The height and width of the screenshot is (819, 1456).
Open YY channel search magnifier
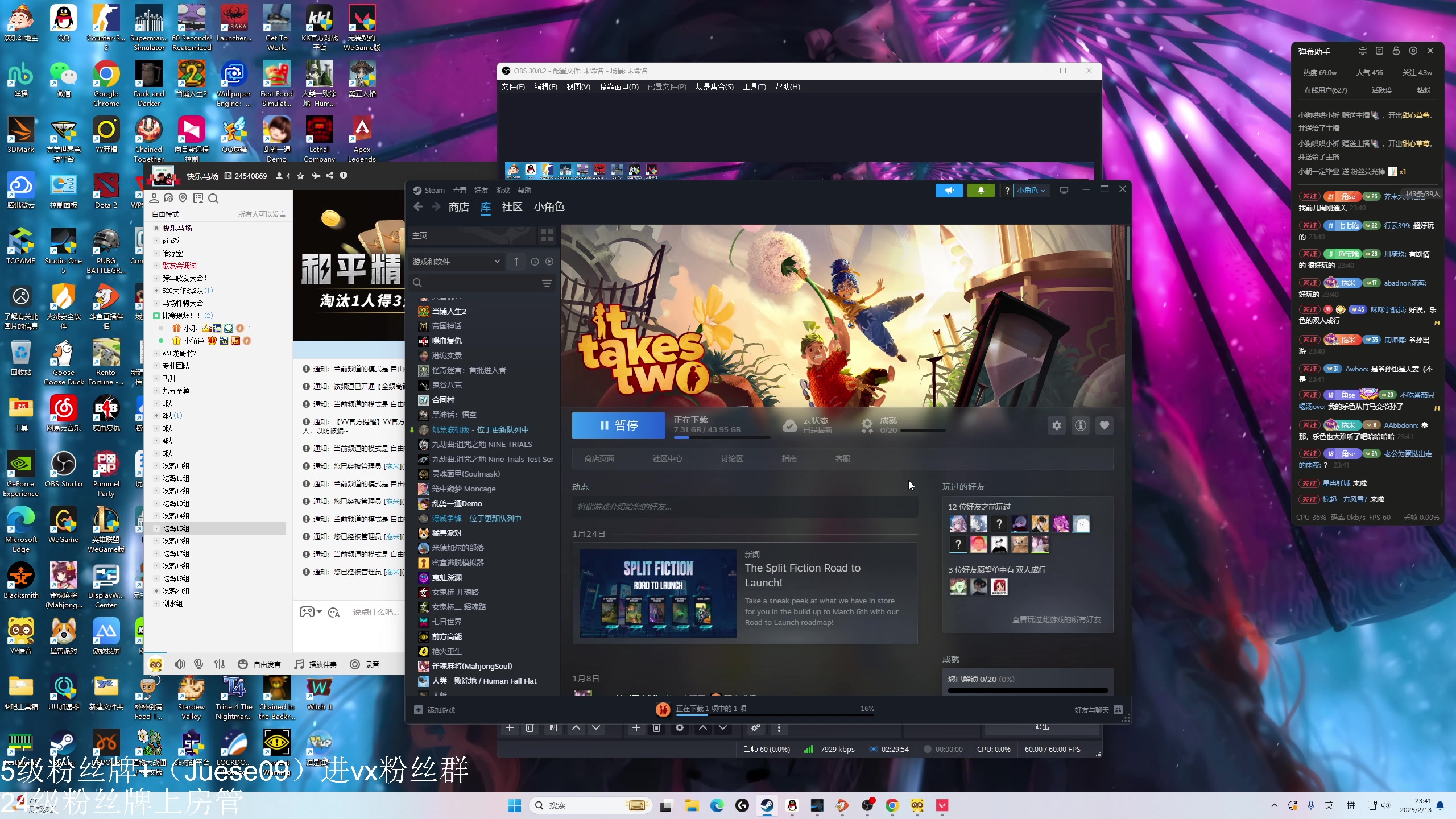coord(213,198)
